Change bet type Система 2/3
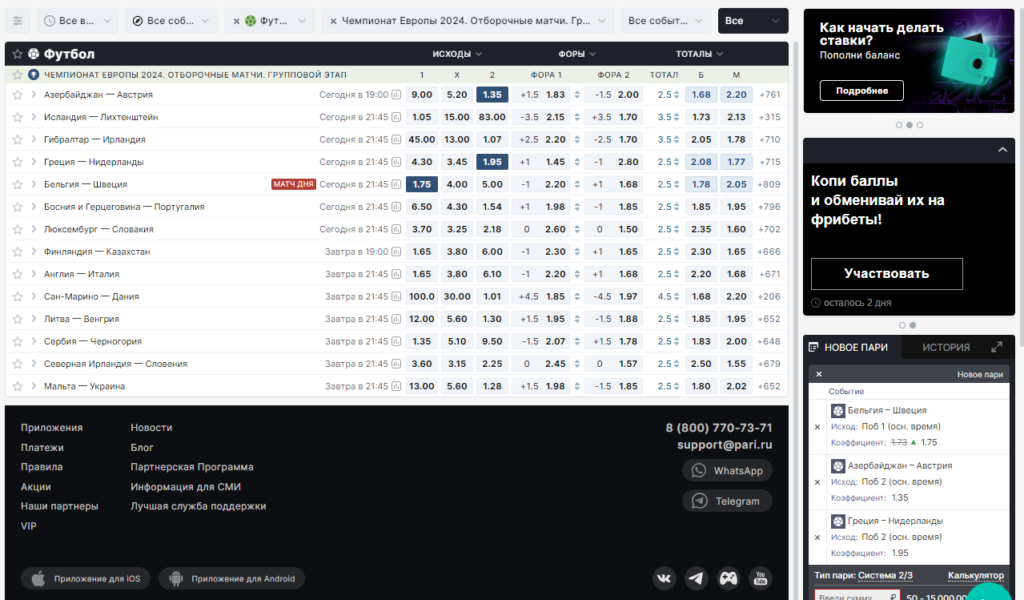1024x600 pixels. pyautogui.click(x=885, y=575)
